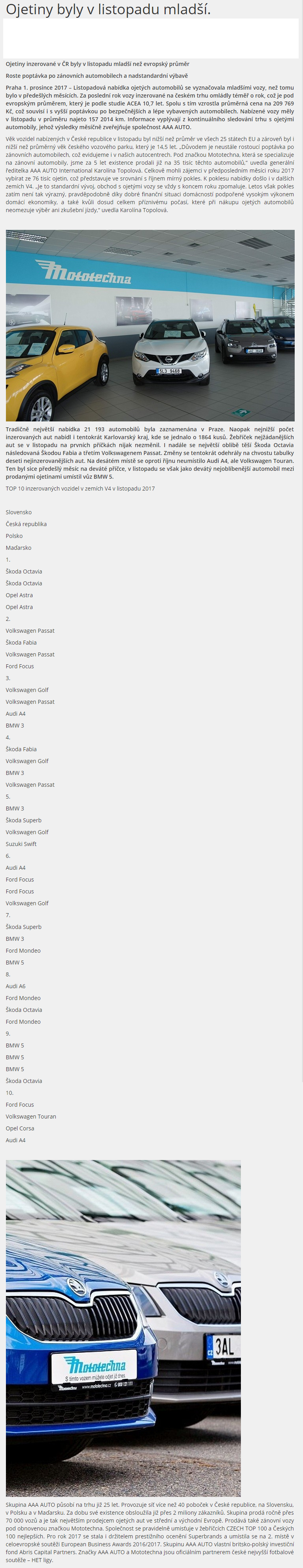Select the "Slovensko" column heading
Image resolution: width=303 pixels, height=1568 pixels.
coord(19,512)
